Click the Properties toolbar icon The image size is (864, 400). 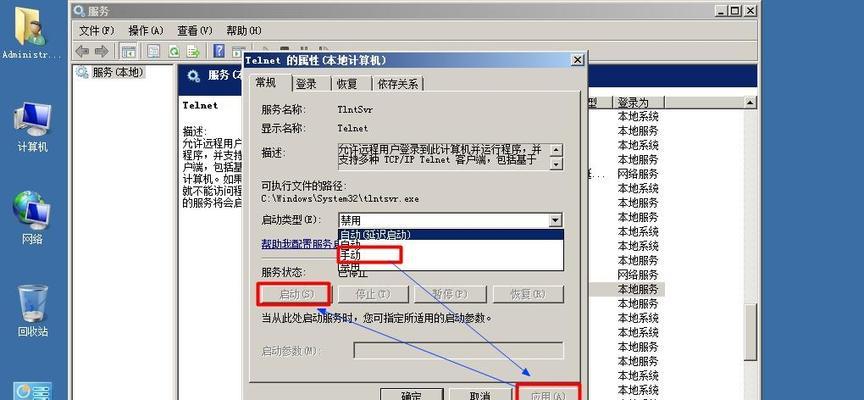tap(153, 51)
